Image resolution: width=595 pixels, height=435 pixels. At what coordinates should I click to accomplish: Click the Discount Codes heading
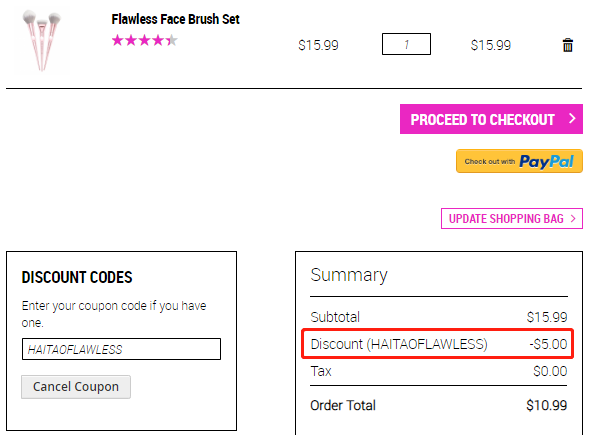(x=77, y=277)
